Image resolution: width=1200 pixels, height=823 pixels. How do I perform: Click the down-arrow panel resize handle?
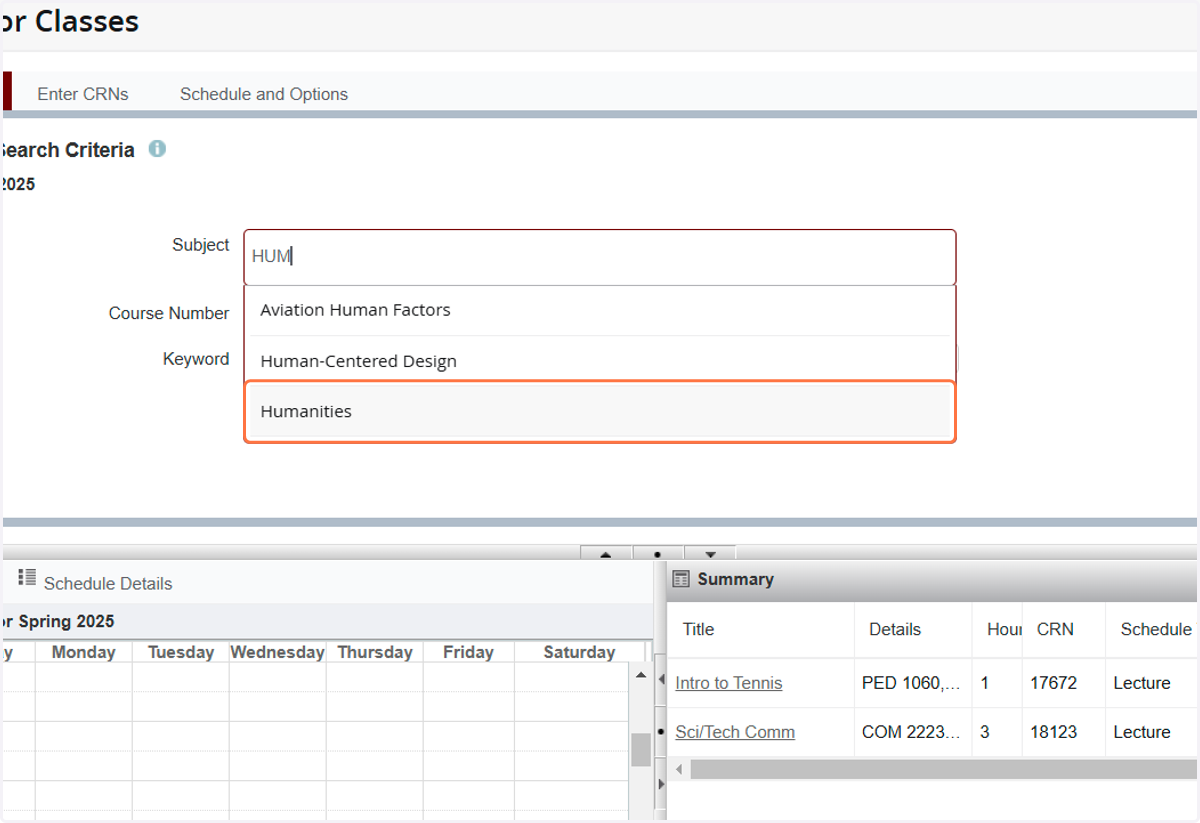pos(710,553)
